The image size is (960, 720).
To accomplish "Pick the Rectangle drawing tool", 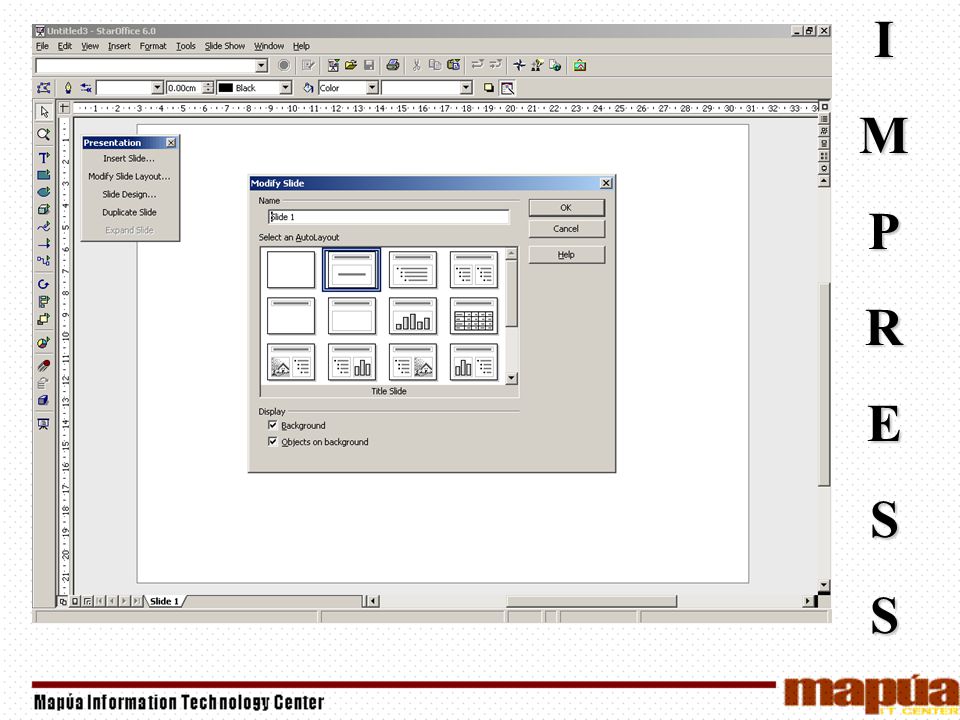I will pos(43,175).
